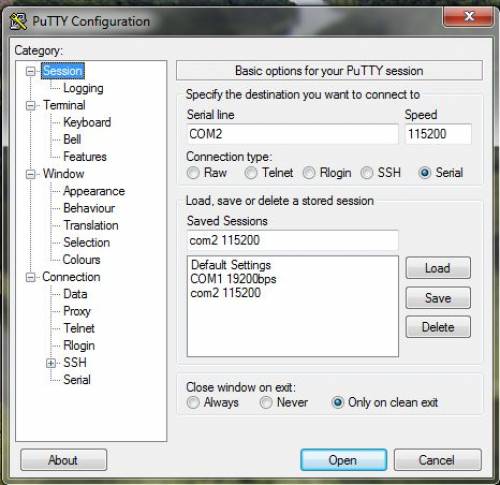Click the Speed input field
Viewport: 500px width, 485px height.
[x=438, y=134]
